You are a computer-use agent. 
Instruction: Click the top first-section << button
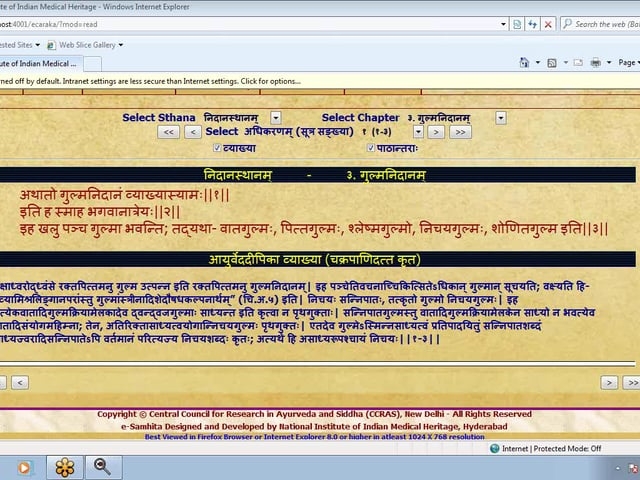(169, 132)
